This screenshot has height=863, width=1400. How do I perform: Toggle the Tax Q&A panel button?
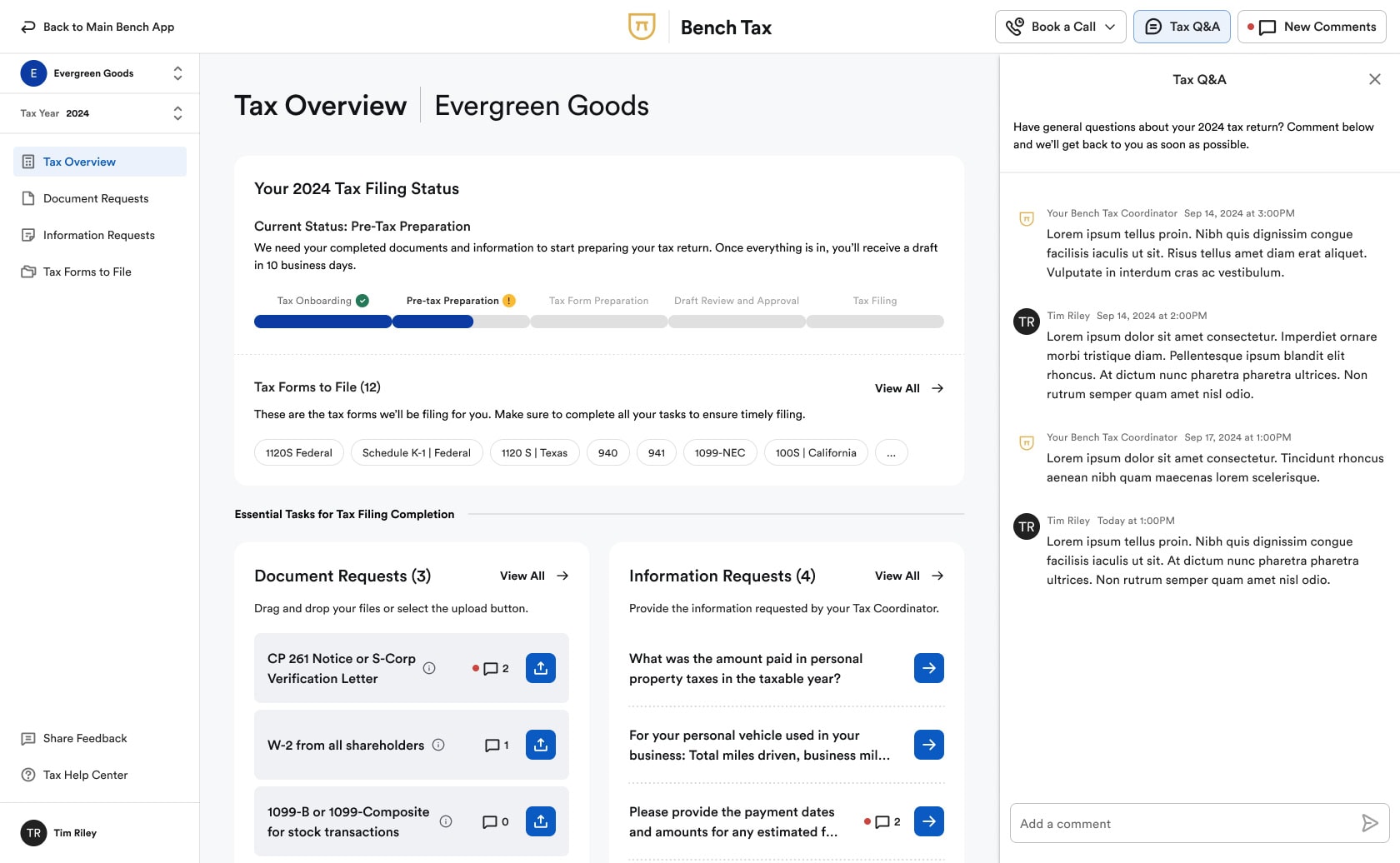click(1182, 27)
